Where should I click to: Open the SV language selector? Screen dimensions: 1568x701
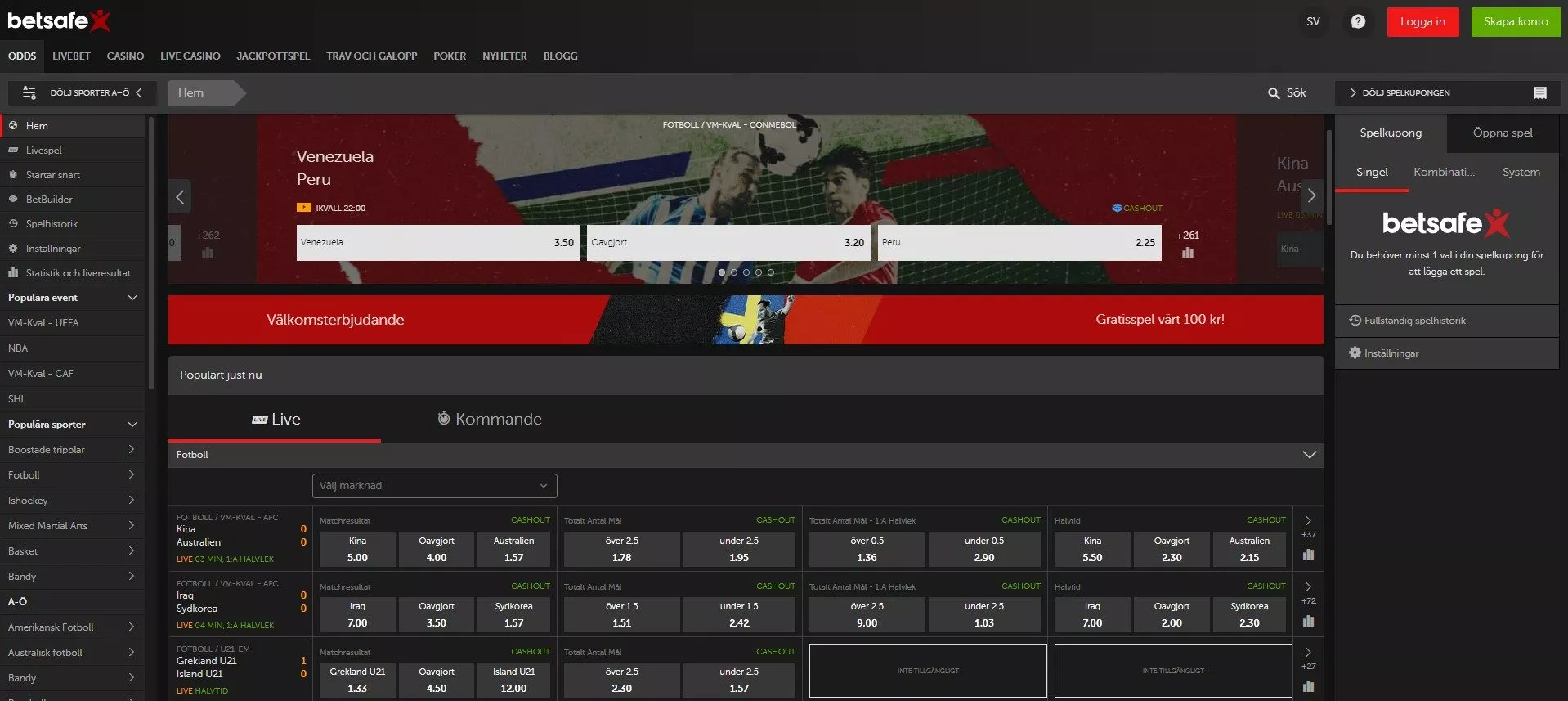click(x=1313, y=22)
